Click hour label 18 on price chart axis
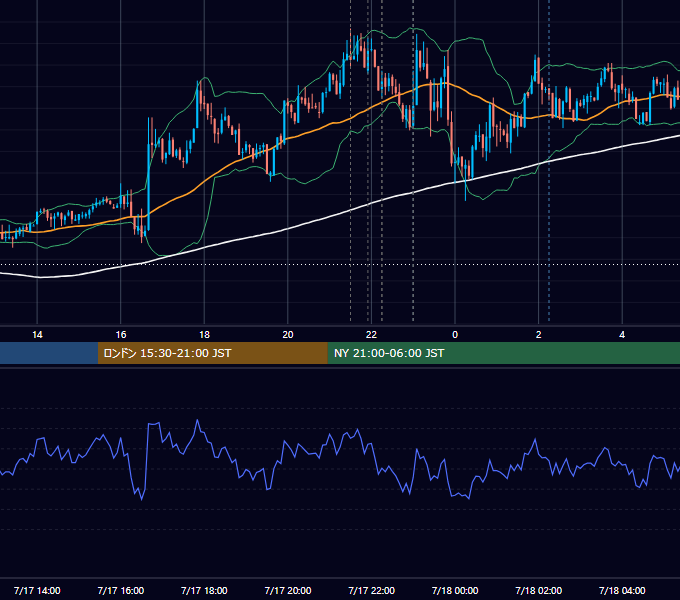The height and width of the screenshot is (600, 680). pos(204,334)
